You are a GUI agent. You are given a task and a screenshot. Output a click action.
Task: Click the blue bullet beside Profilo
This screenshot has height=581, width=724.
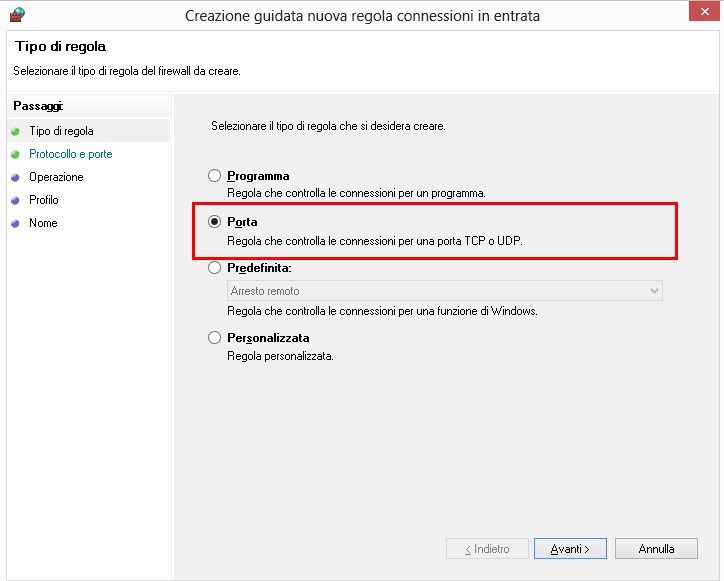click(x=15, y=201)
